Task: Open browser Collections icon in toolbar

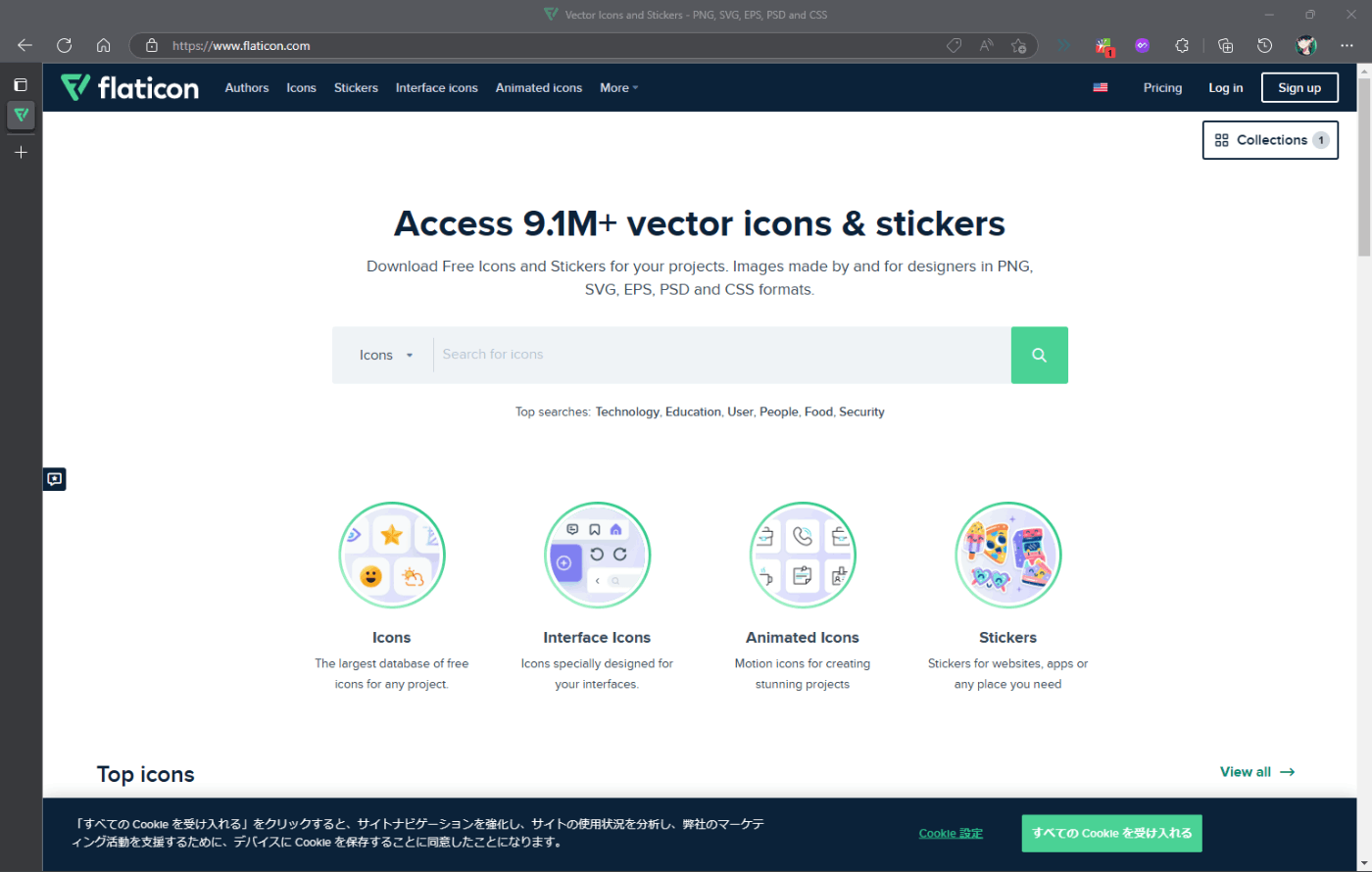Action: pos(1225,45)
